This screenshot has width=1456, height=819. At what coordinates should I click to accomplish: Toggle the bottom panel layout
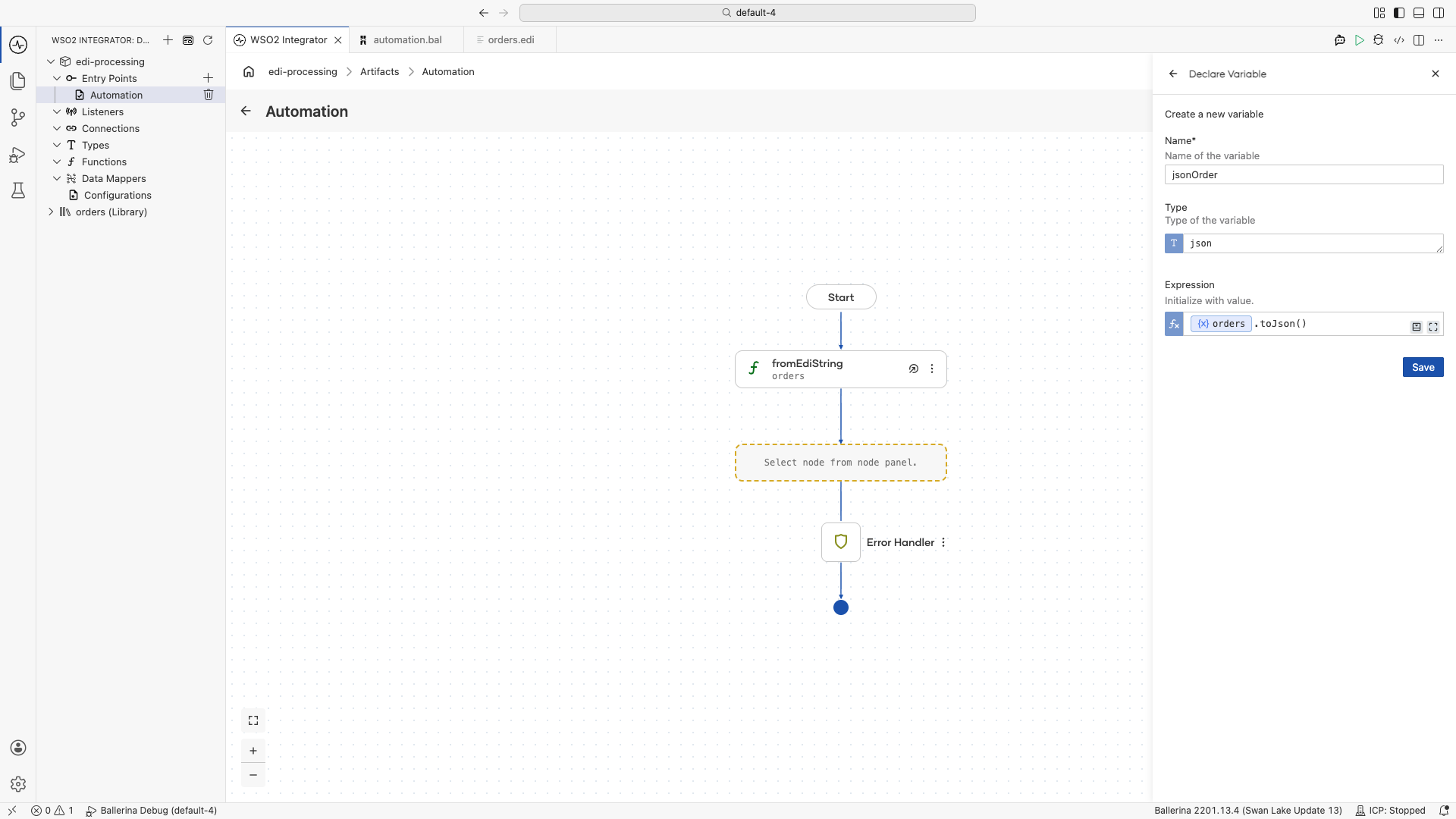(x=1419, y=13)
